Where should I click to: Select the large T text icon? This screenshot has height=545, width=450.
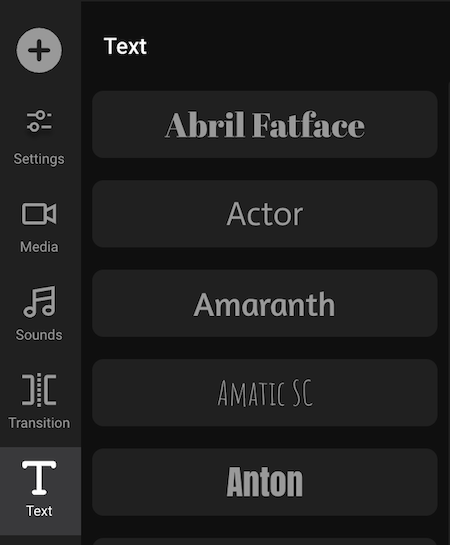pos(39,478)
